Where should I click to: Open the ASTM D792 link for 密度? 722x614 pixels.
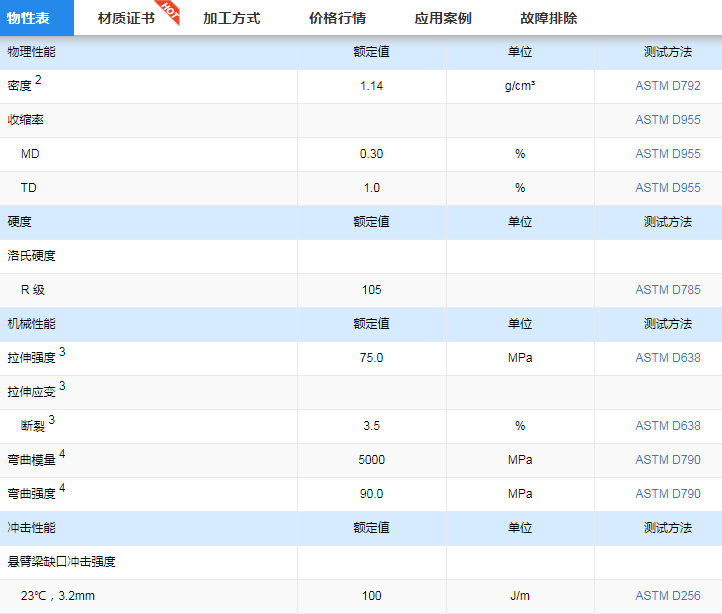(x=667, y=86)
